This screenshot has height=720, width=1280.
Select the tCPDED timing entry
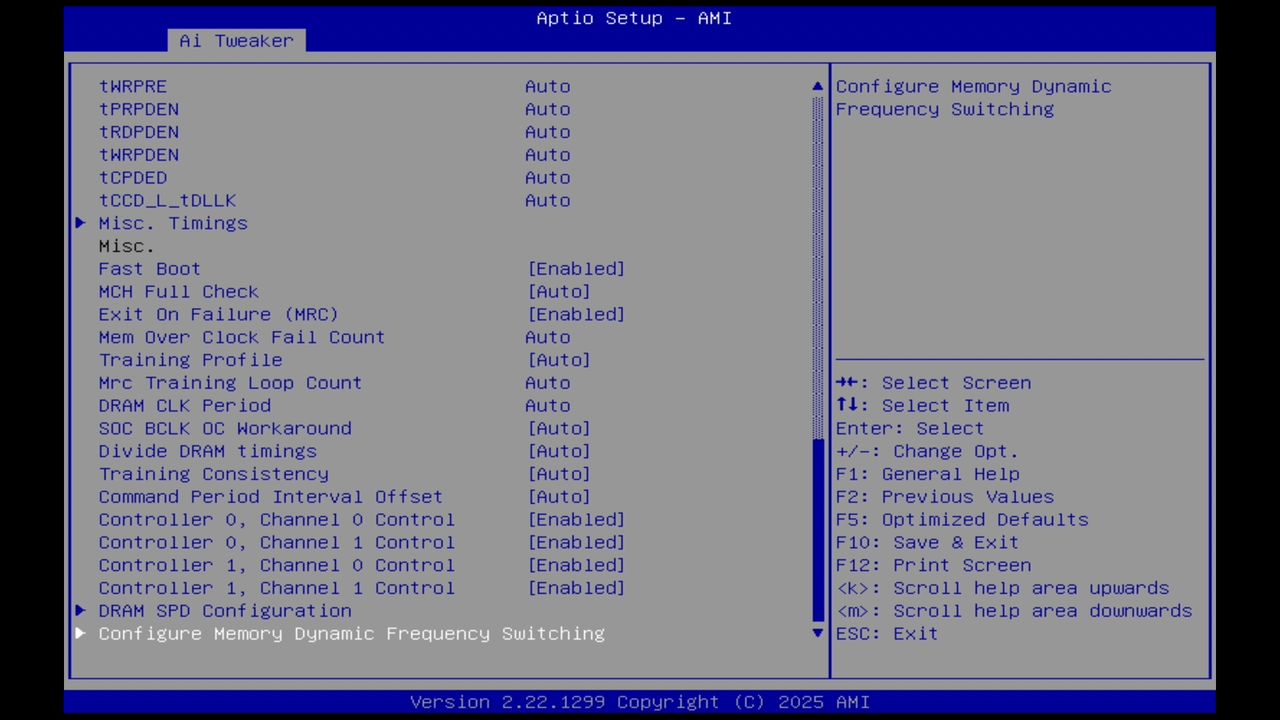click(x=133, y=177)
